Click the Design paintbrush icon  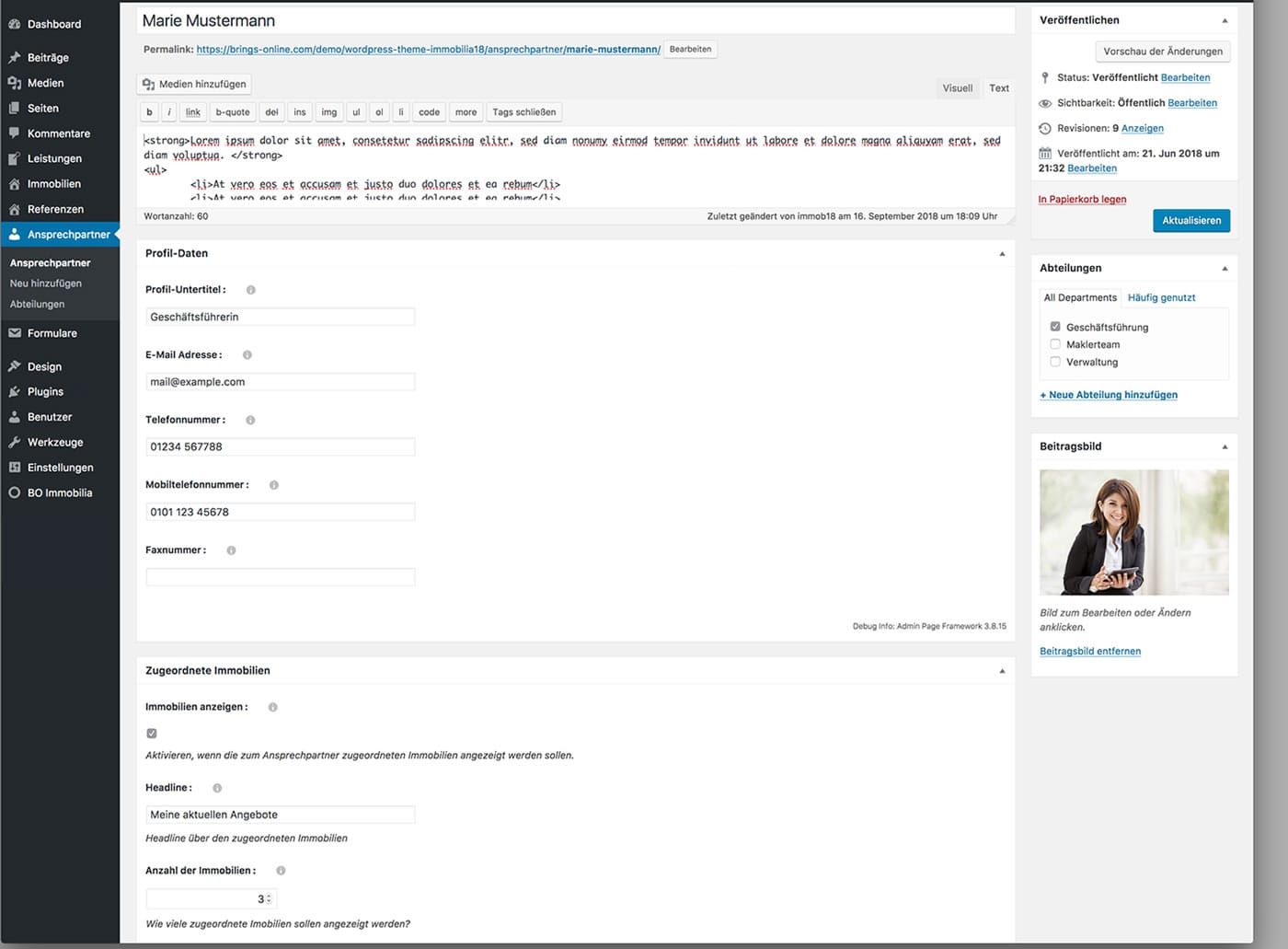pyautogui.click(x=15, y=366)
